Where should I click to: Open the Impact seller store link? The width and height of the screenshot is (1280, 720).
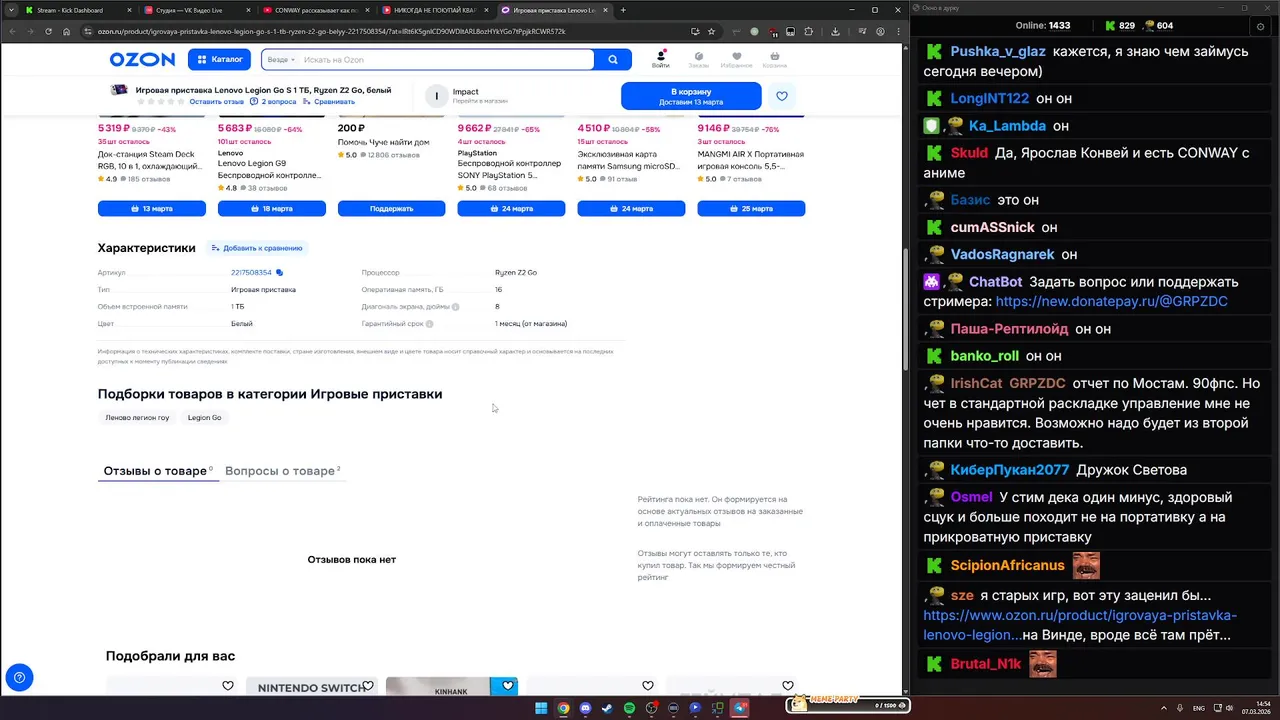pos(466,96)
